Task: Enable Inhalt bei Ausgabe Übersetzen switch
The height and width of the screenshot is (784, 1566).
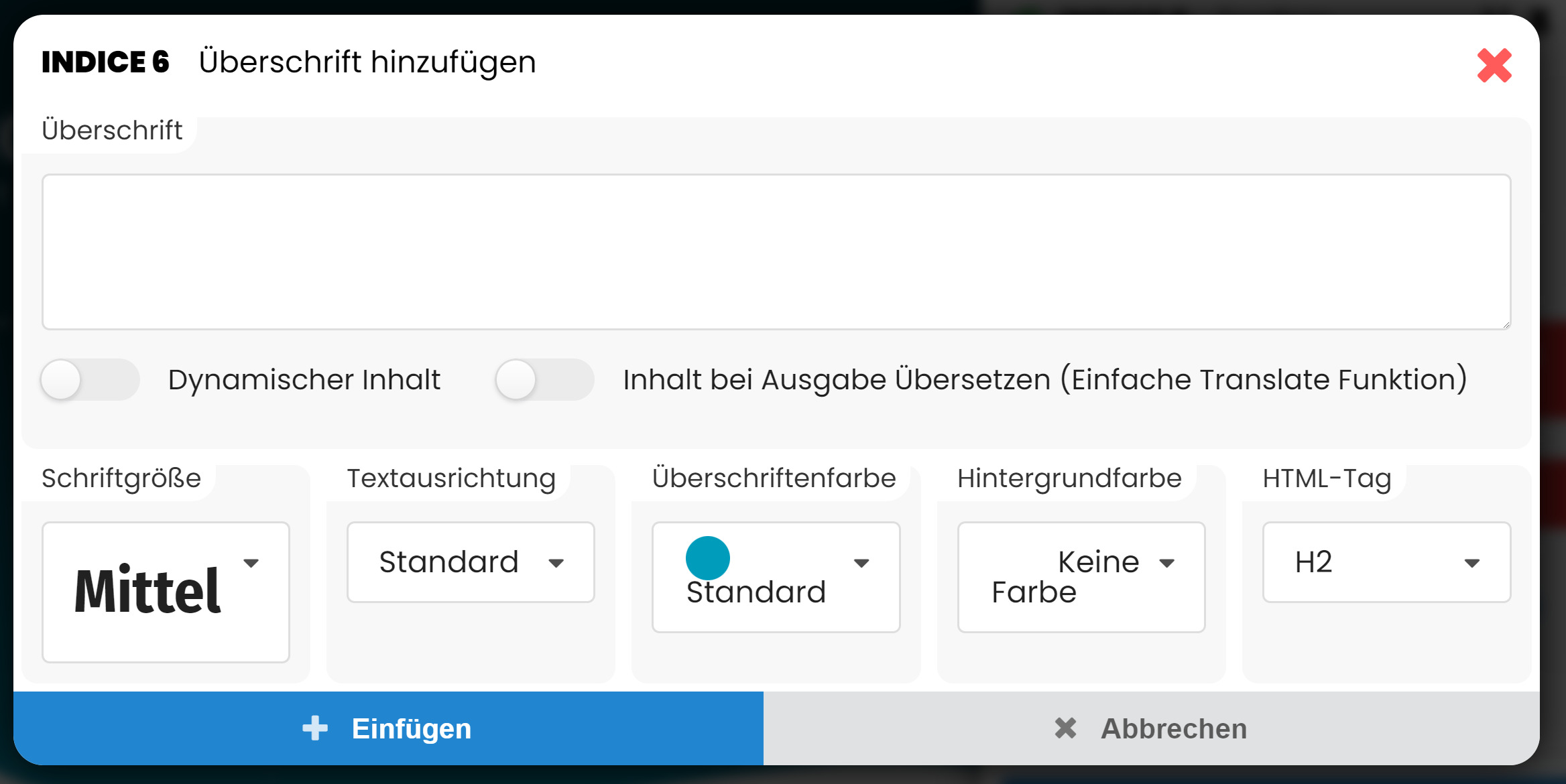Action: tap(544, 380)
